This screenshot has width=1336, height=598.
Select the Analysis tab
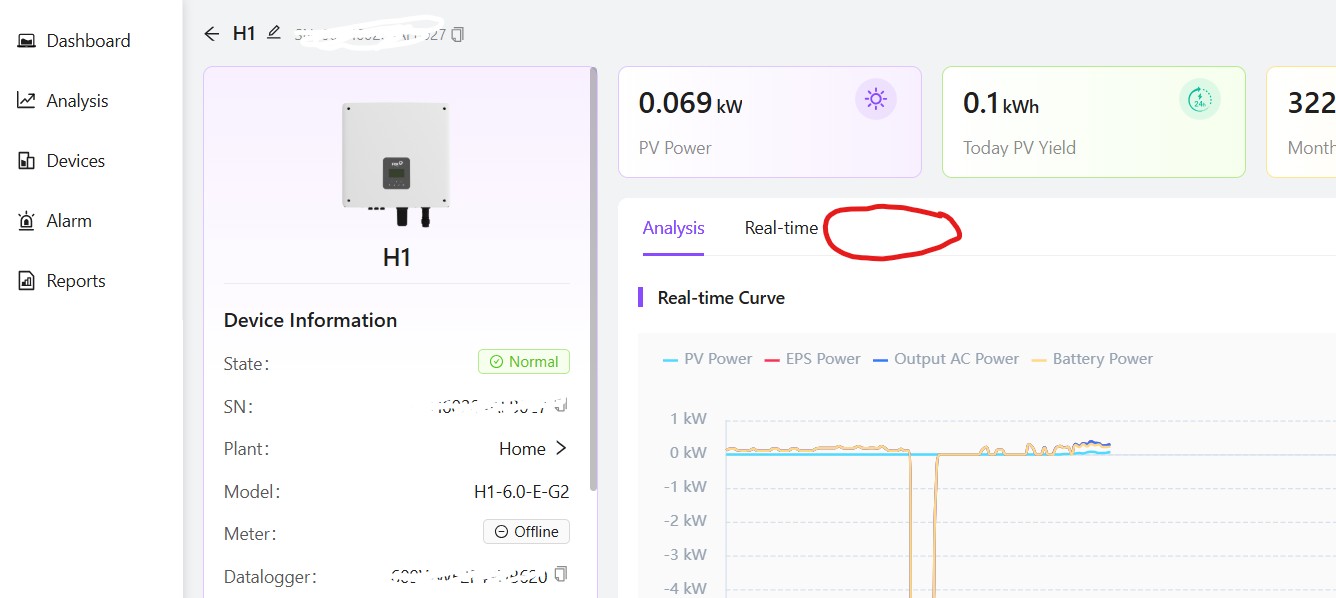(673, 228)
